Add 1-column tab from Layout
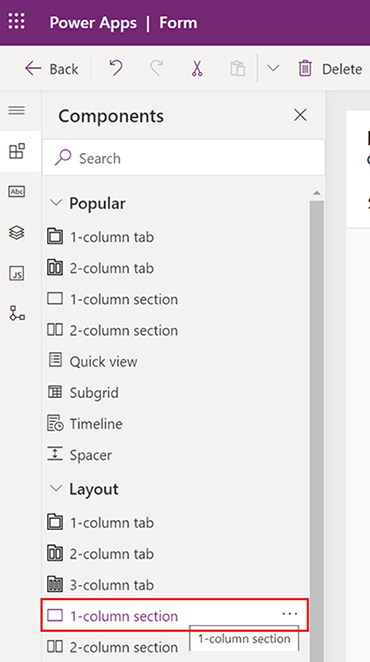 coord(101,523)
